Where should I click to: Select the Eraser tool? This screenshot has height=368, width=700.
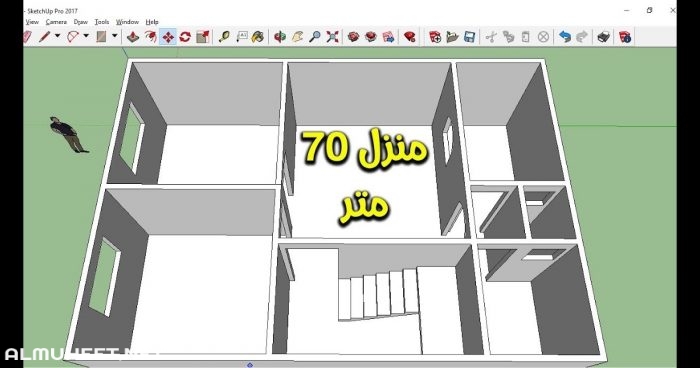click(28, 37)
